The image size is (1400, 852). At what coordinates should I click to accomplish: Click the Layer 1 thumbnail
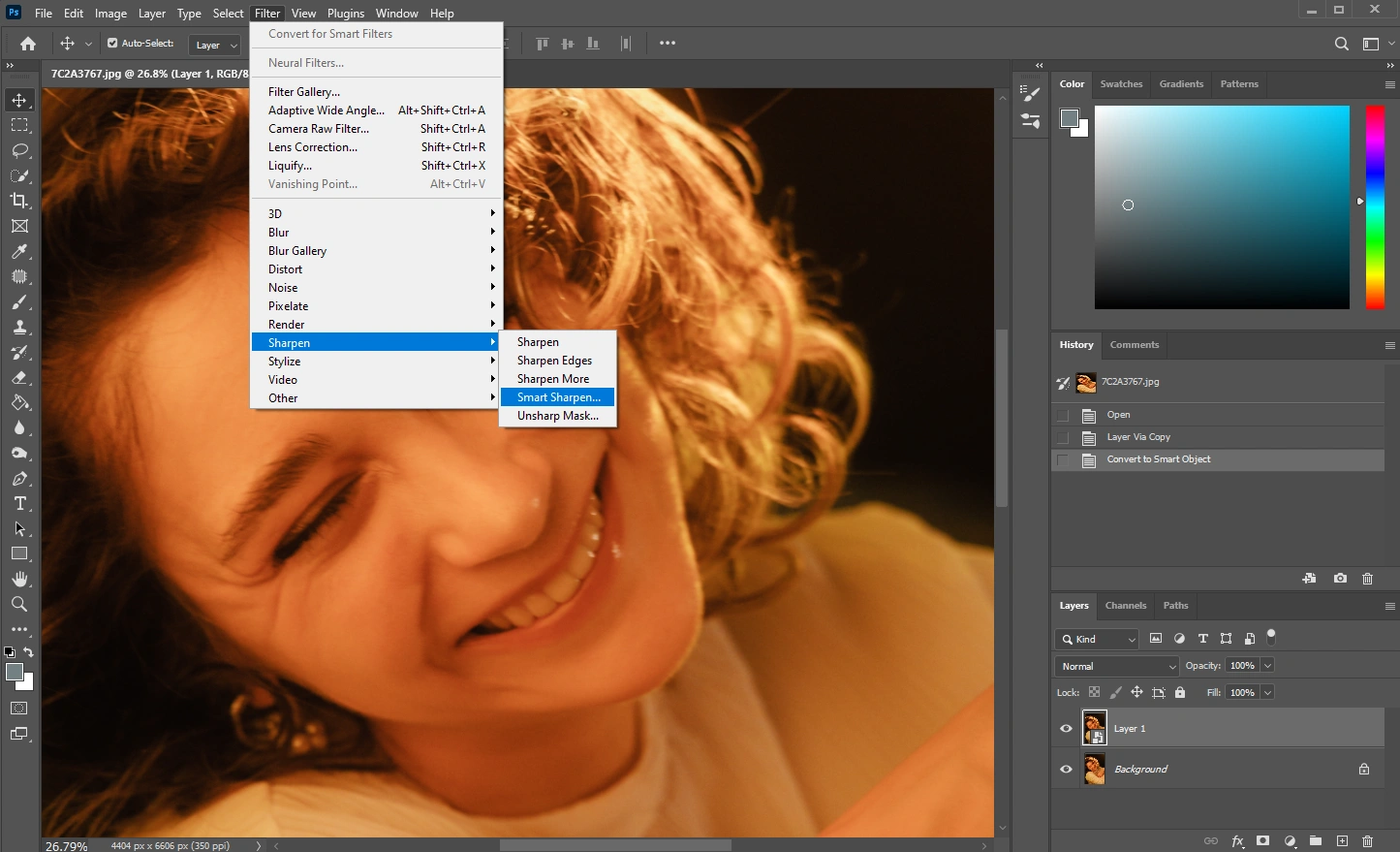[1095, 729]
